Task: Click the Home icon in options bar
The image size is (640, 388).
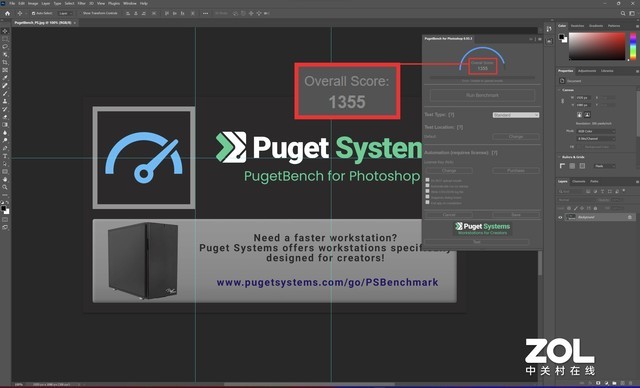Action: pos(7,13)
